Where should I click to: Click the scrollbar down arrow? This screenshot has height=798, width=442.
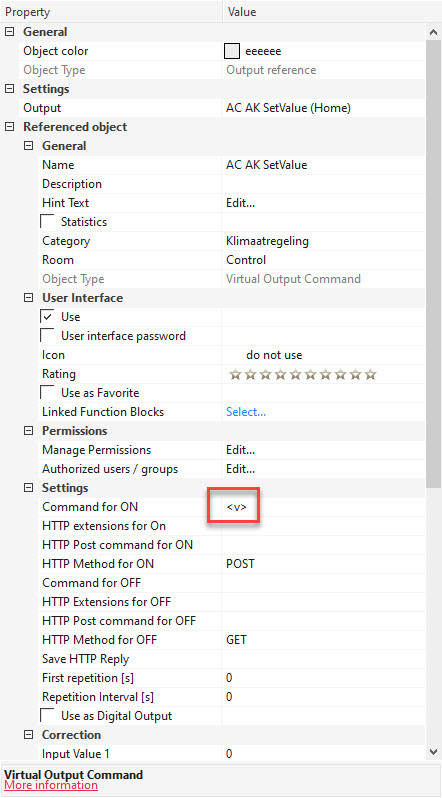(433, 751)
